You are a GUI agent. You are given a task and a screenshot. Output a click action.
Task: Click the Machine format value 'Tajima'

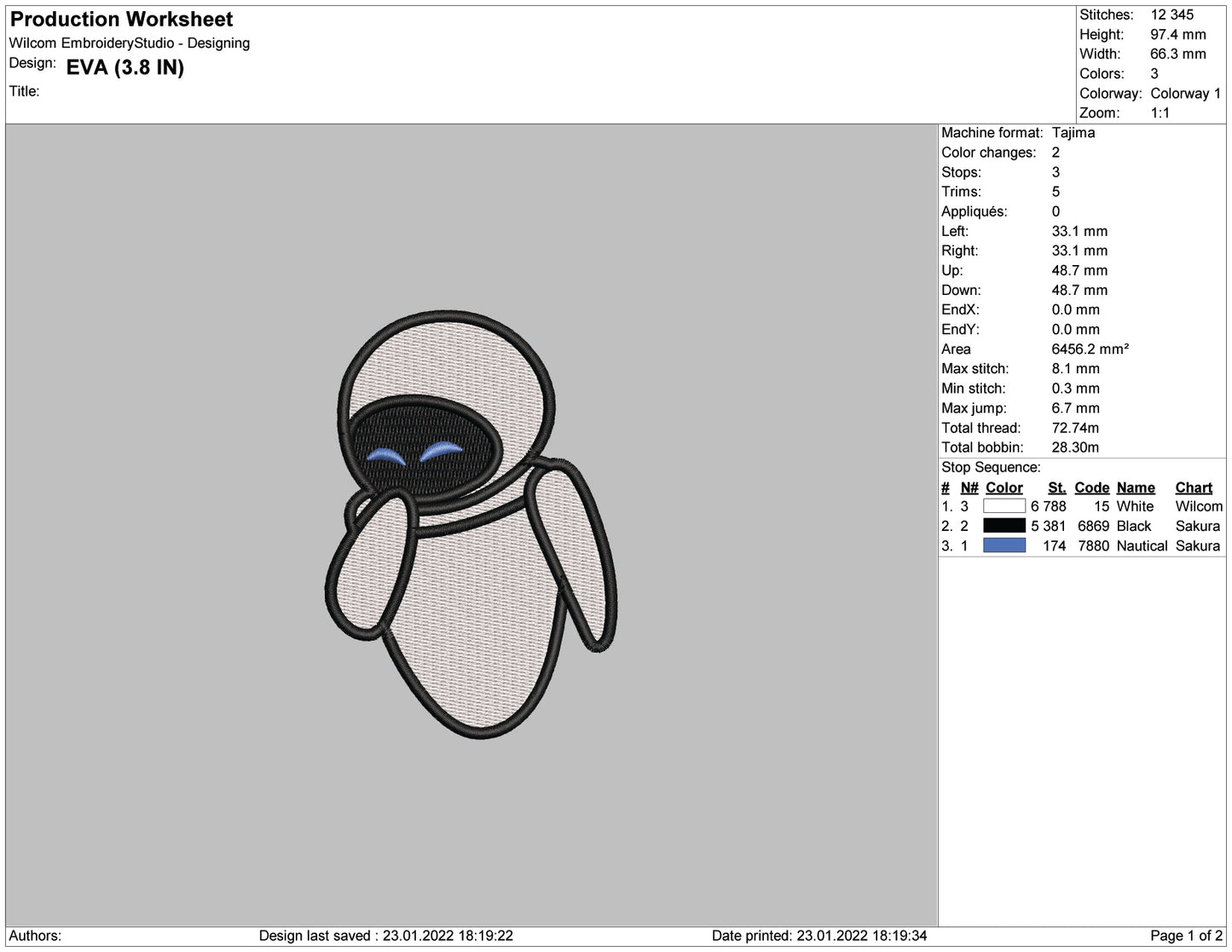click(x=1073, y=132)
